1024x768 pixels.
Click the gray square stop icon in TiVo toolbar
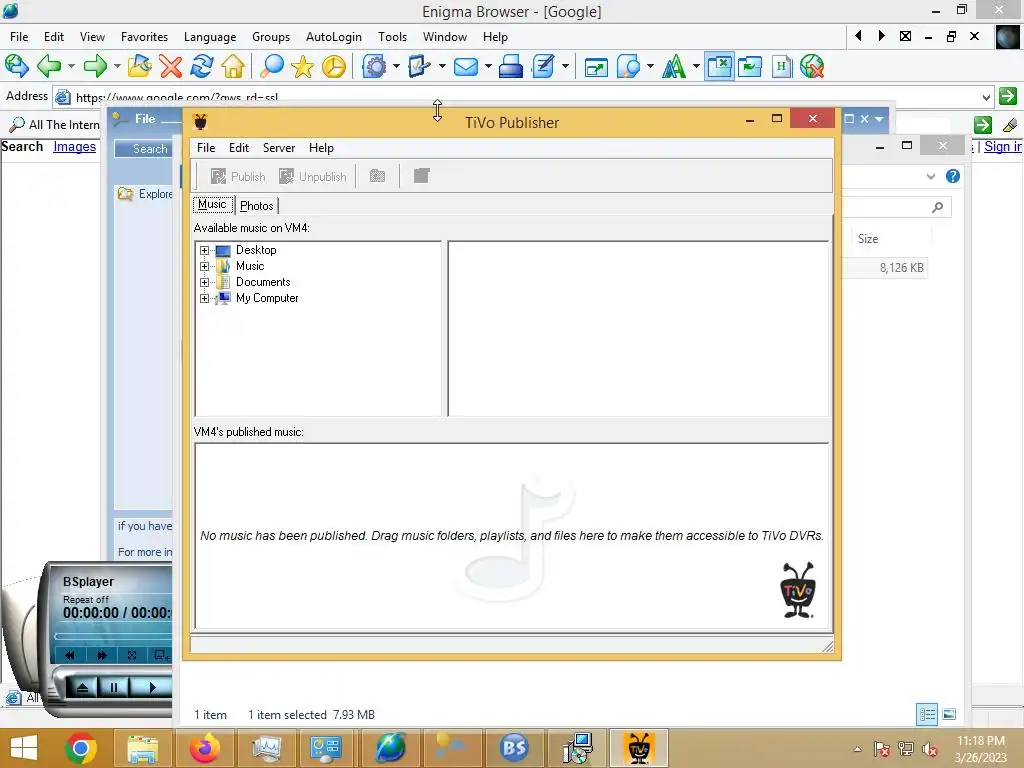click(x=421, y=176)
